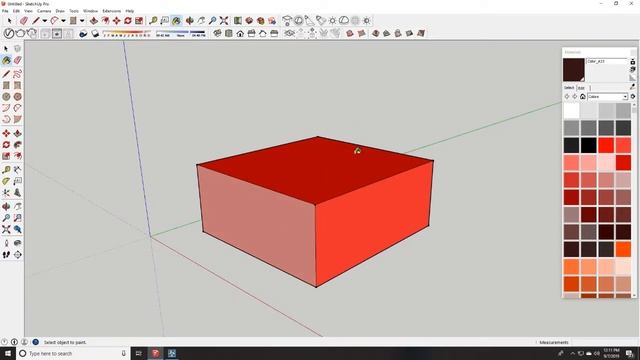
Task: Select the Polygon tool in left palette
Action: (18, 97)
